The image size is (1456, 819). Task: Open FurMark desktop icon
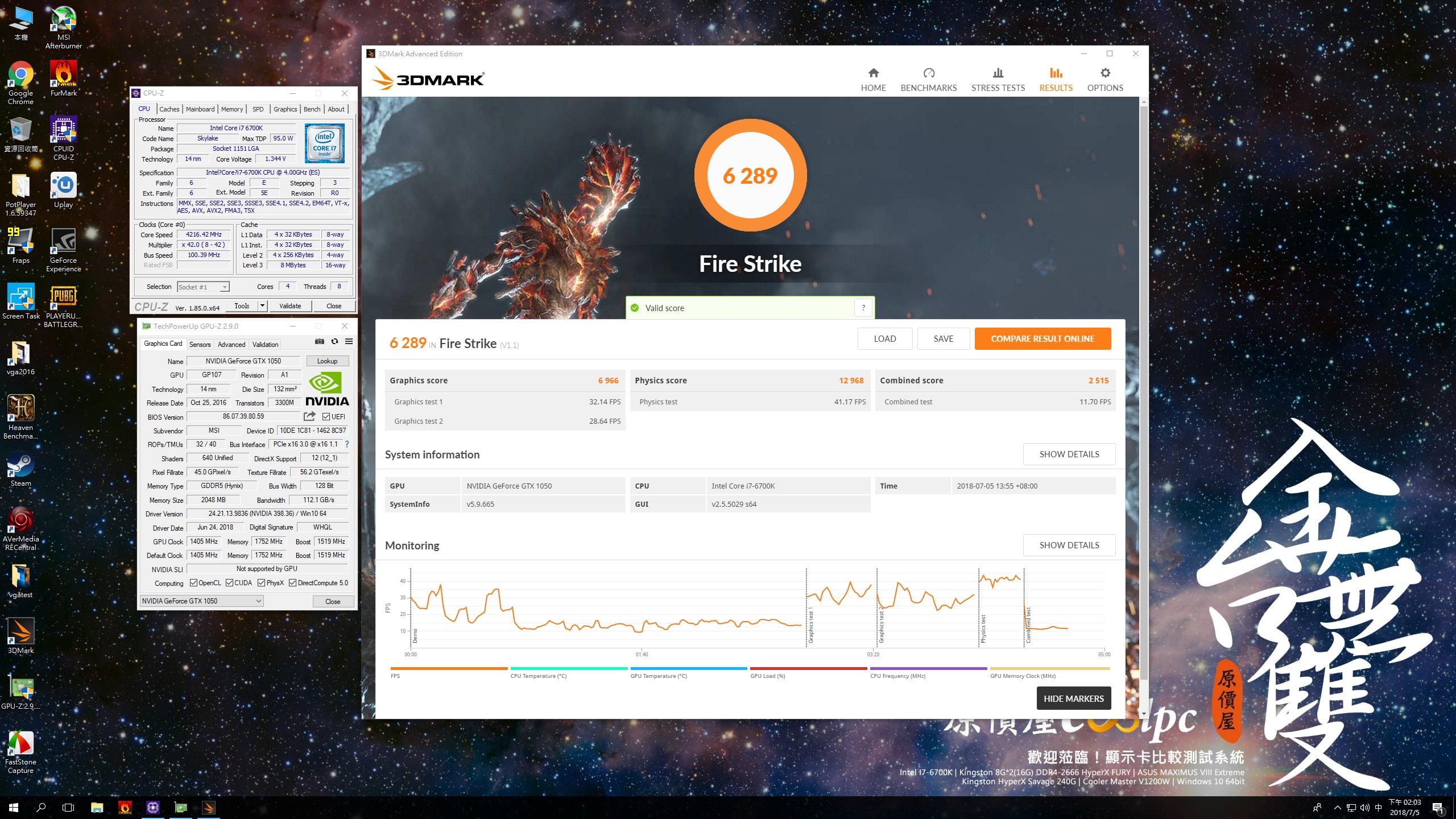click(x=64, y=78)
